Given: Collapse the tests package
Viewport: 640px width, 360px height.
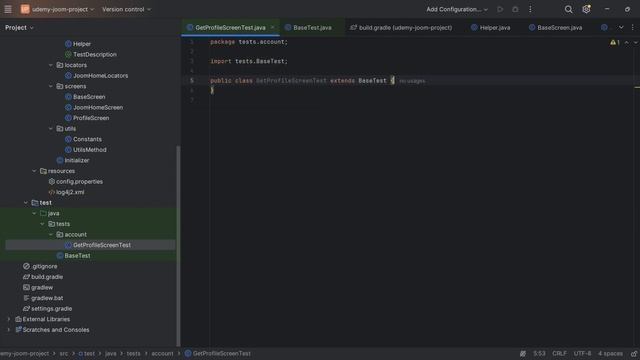Looking at the screenshot, I should [42, 224].
